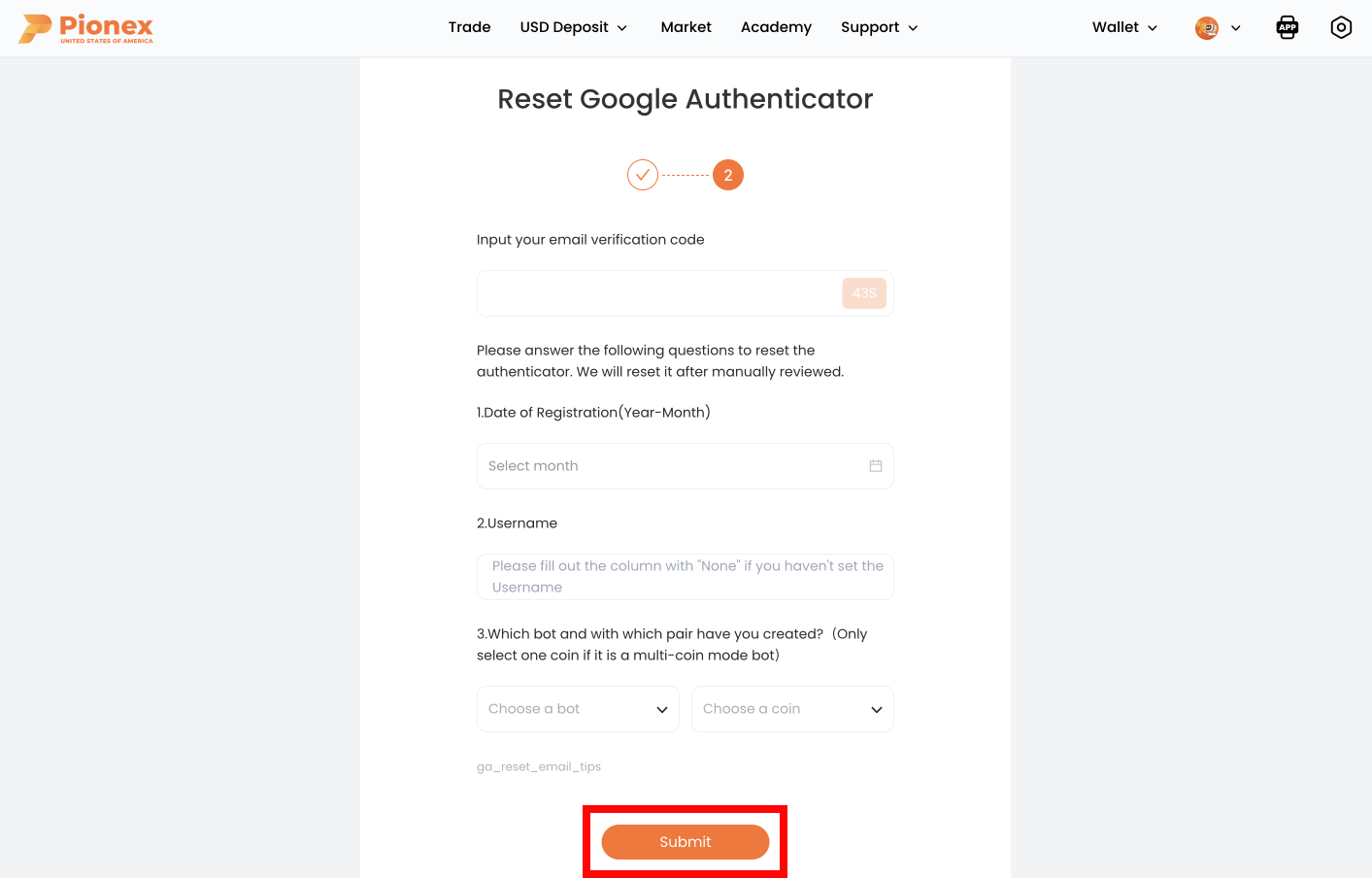Select the Trade menu item
The image size is (1372, 878).
coord(469,27)
